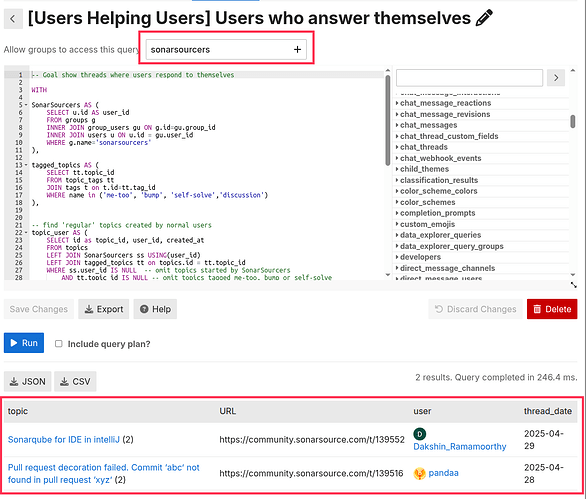Screen dimensions: 586x499
Task: Run the query
Action: (24, 343)
